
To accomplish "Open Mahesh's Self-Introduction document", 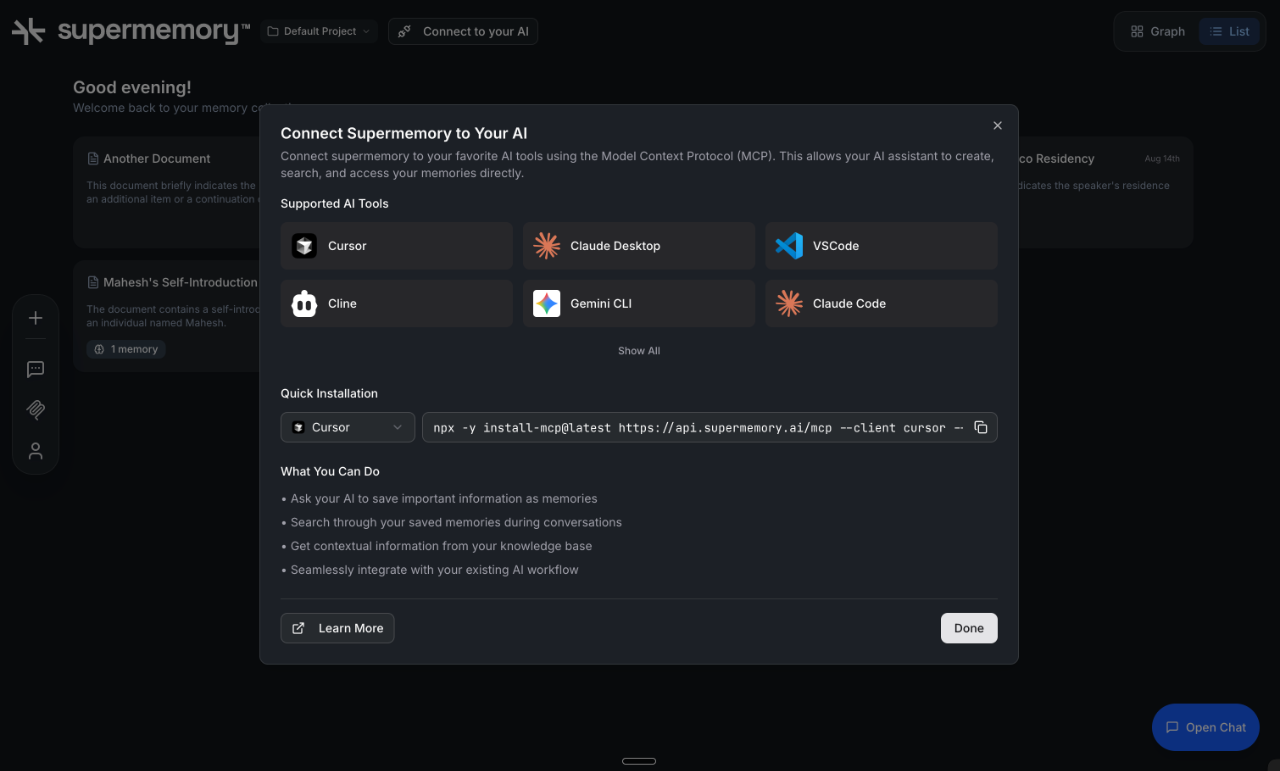I will (x=178, y=282).
